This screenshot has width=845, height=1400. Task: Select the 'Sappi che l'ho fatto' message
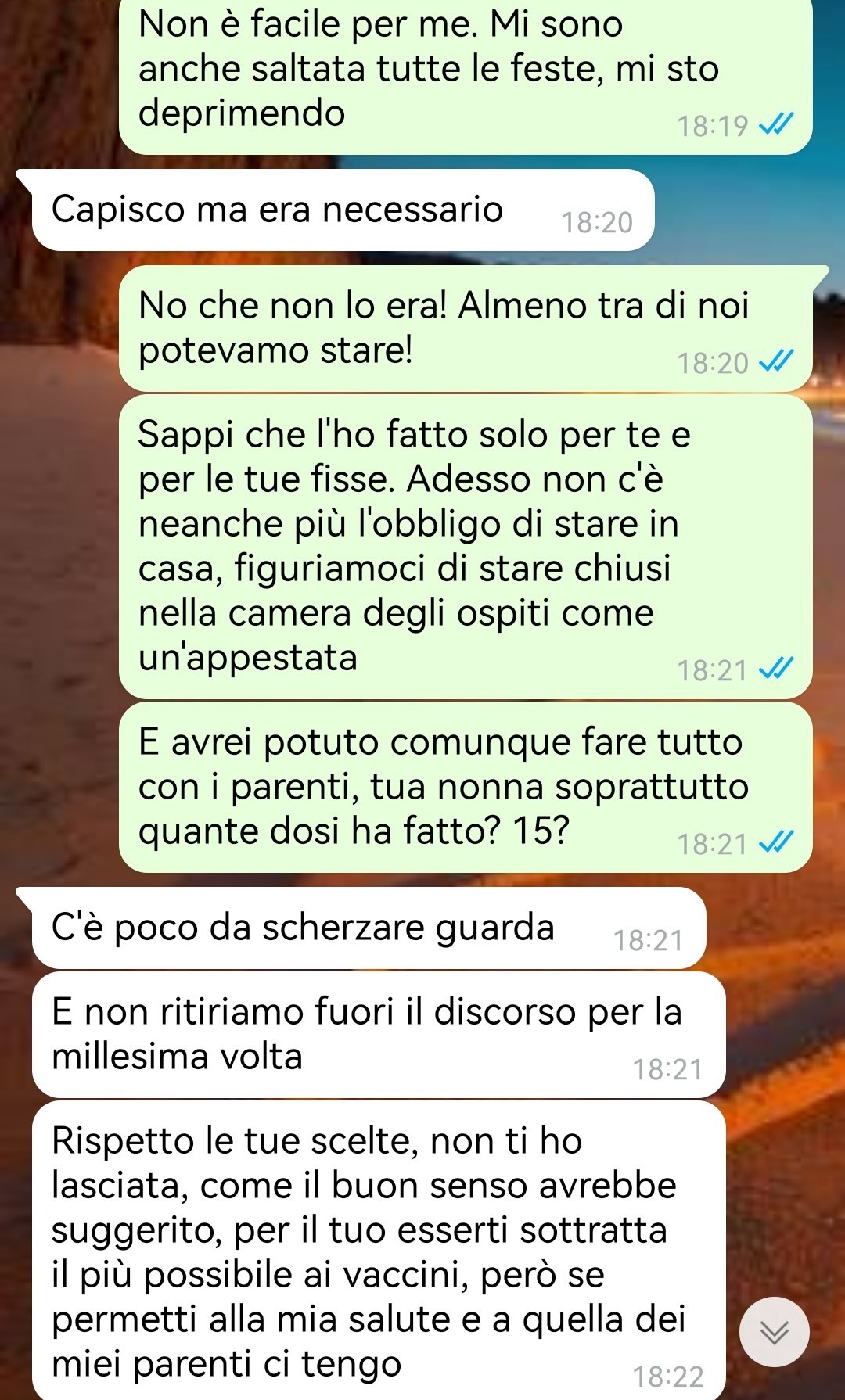[x=466, y=547]
